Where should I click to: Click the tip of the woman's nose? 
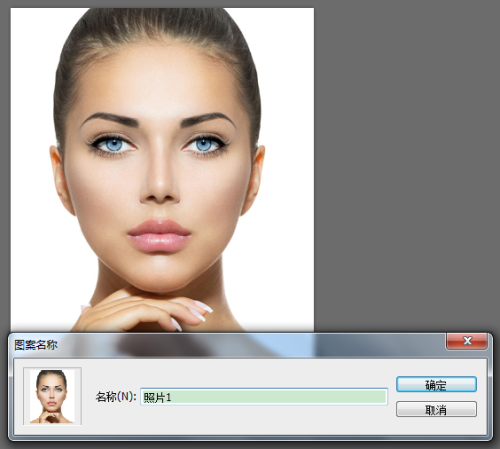160,190
